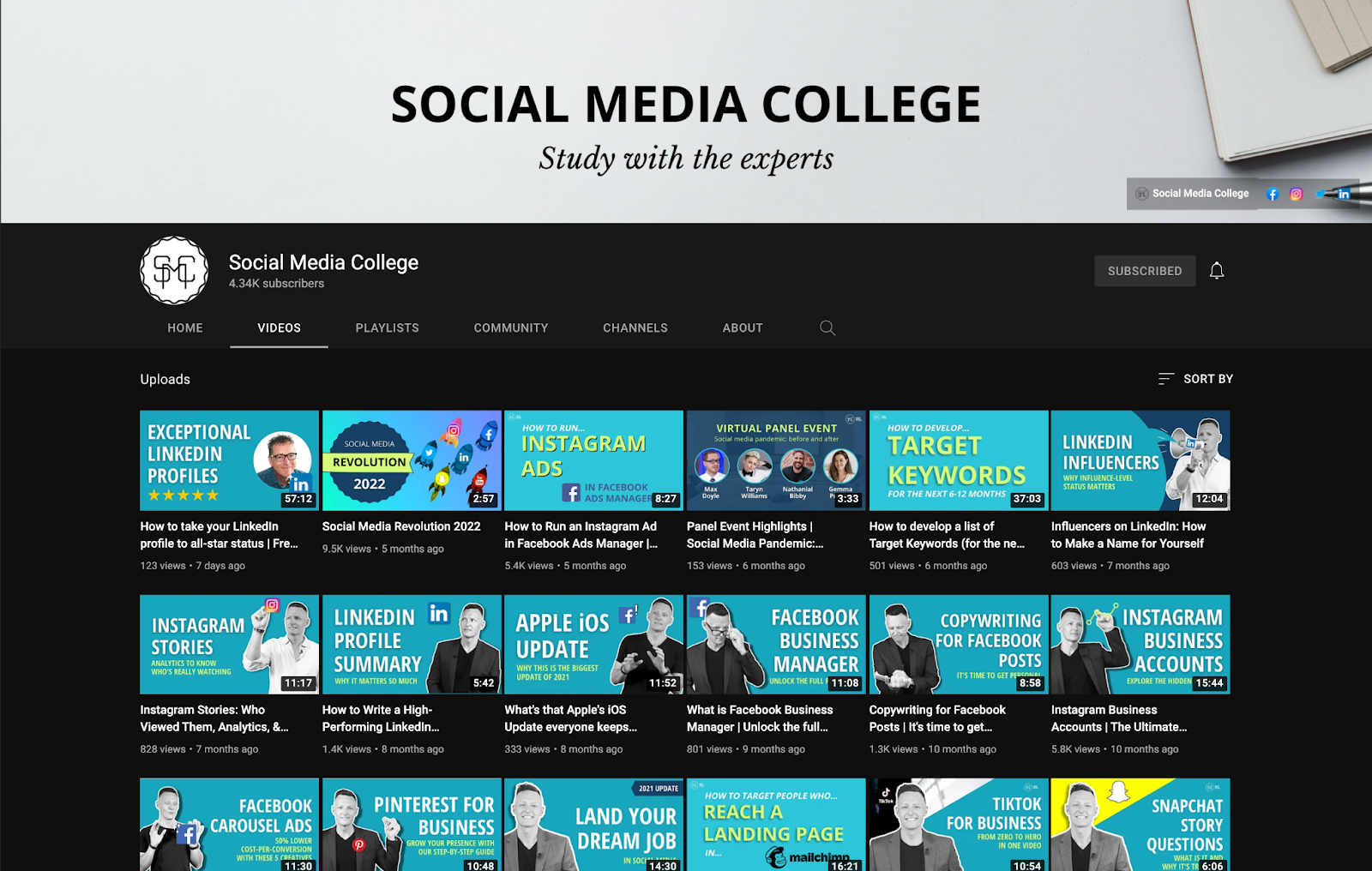Open Exceptional LinkedIn Profiles video thumbnail
This screenshot has width=1372, height=871.
coord(229,460)
